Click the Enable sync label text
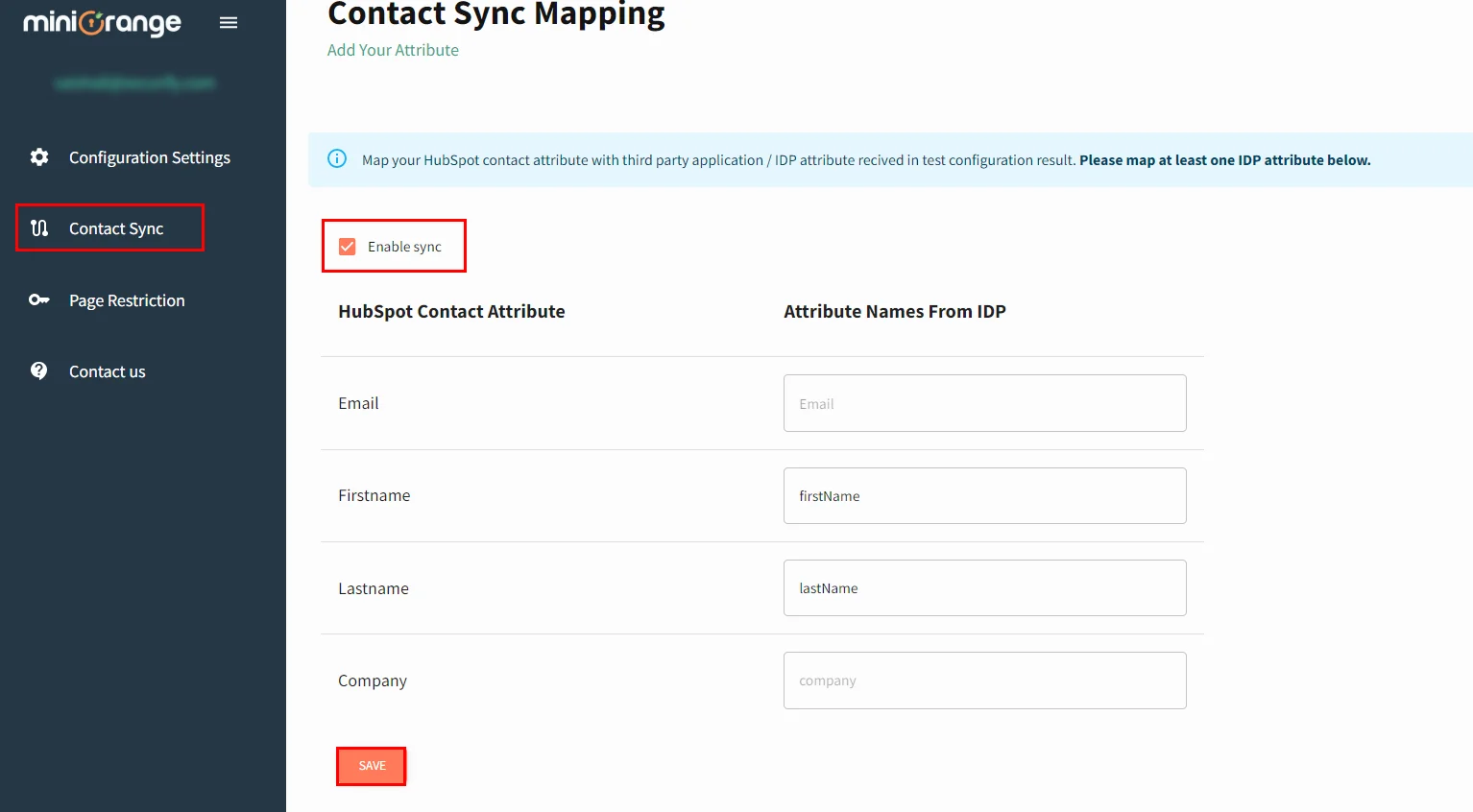This screenshot has width=1473, height=812. tap(404, 247)
